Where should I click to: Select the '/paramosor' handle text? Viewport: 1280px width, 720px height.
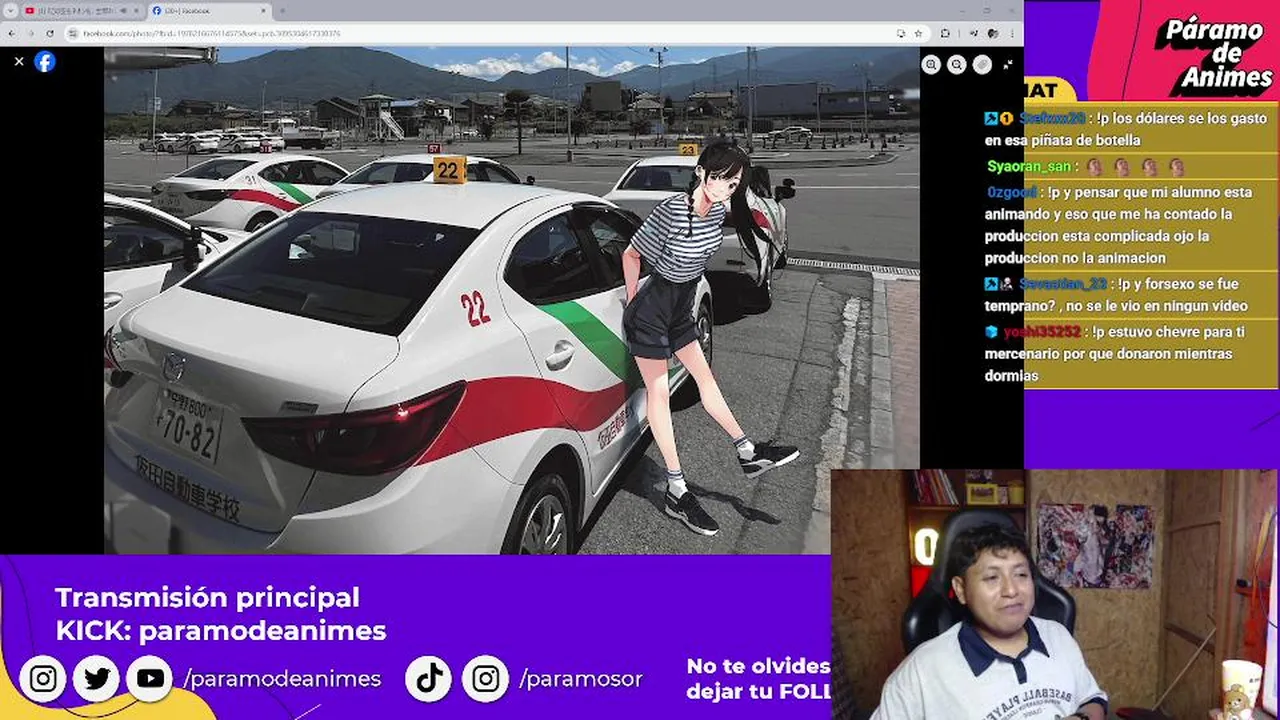pyautogui.click(x=581, y=679)
